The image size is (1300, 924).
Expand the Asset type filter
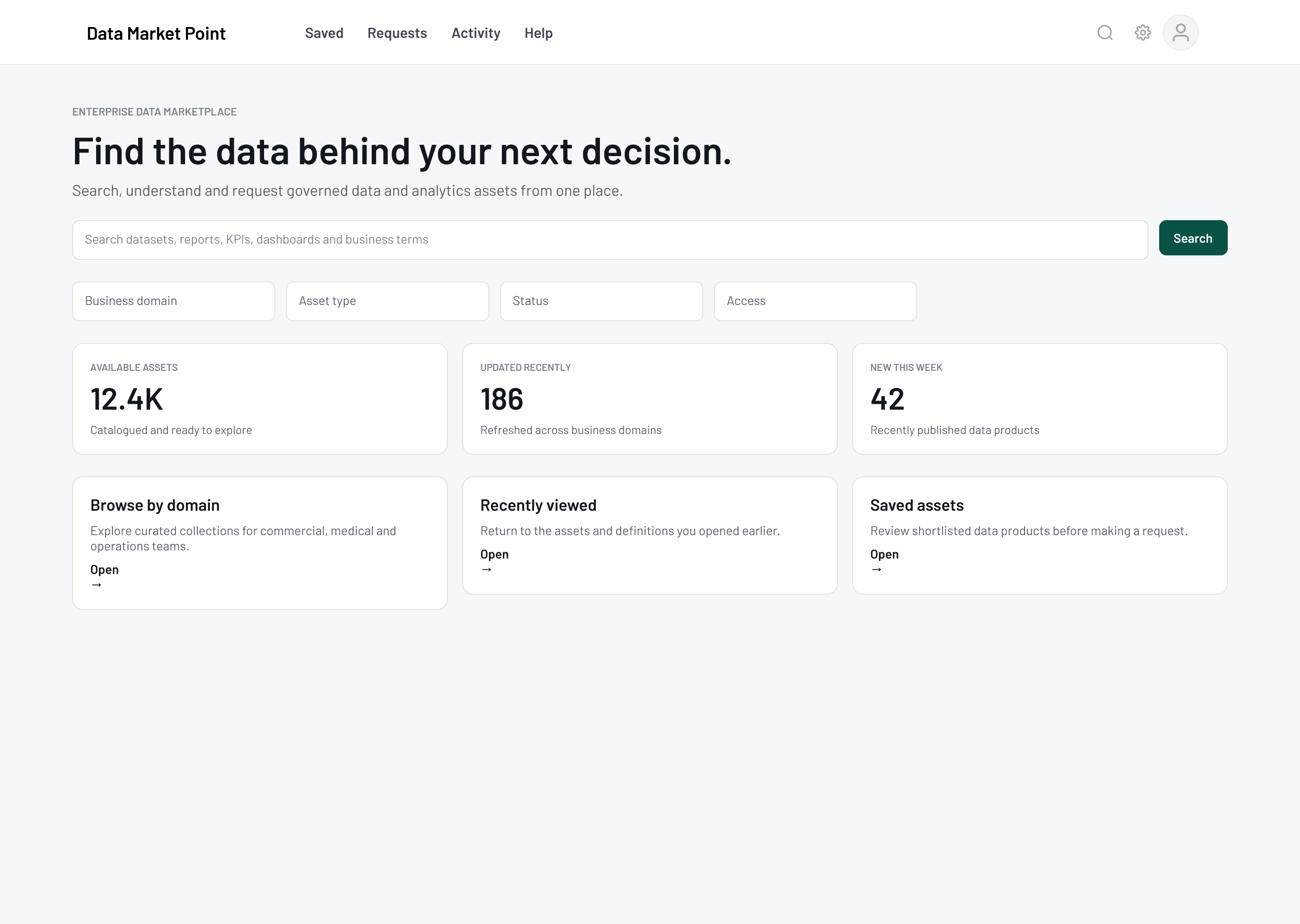coord(388,301)
